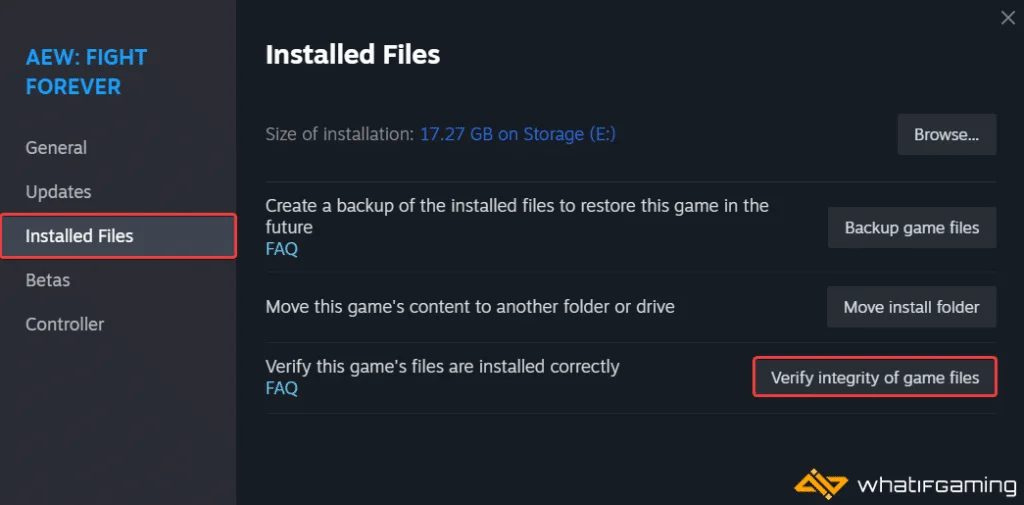Viewport: 1024px width, 505px height.
Task: Click the Browse... button
Action: (946, 135)
